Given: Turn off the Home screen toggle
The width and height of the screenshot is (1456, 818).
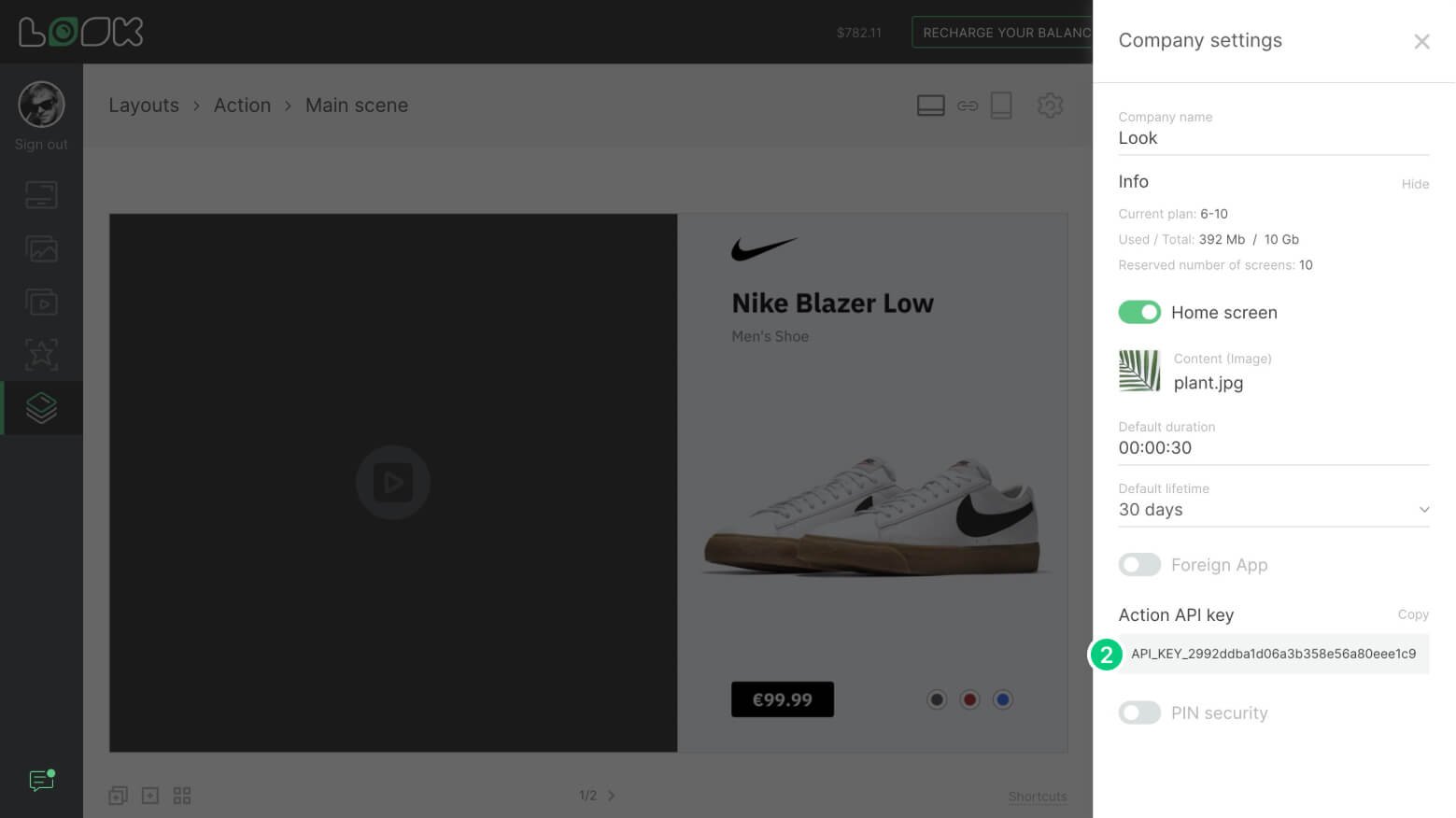Looking at the screenshot, I should pos(1139,312).
